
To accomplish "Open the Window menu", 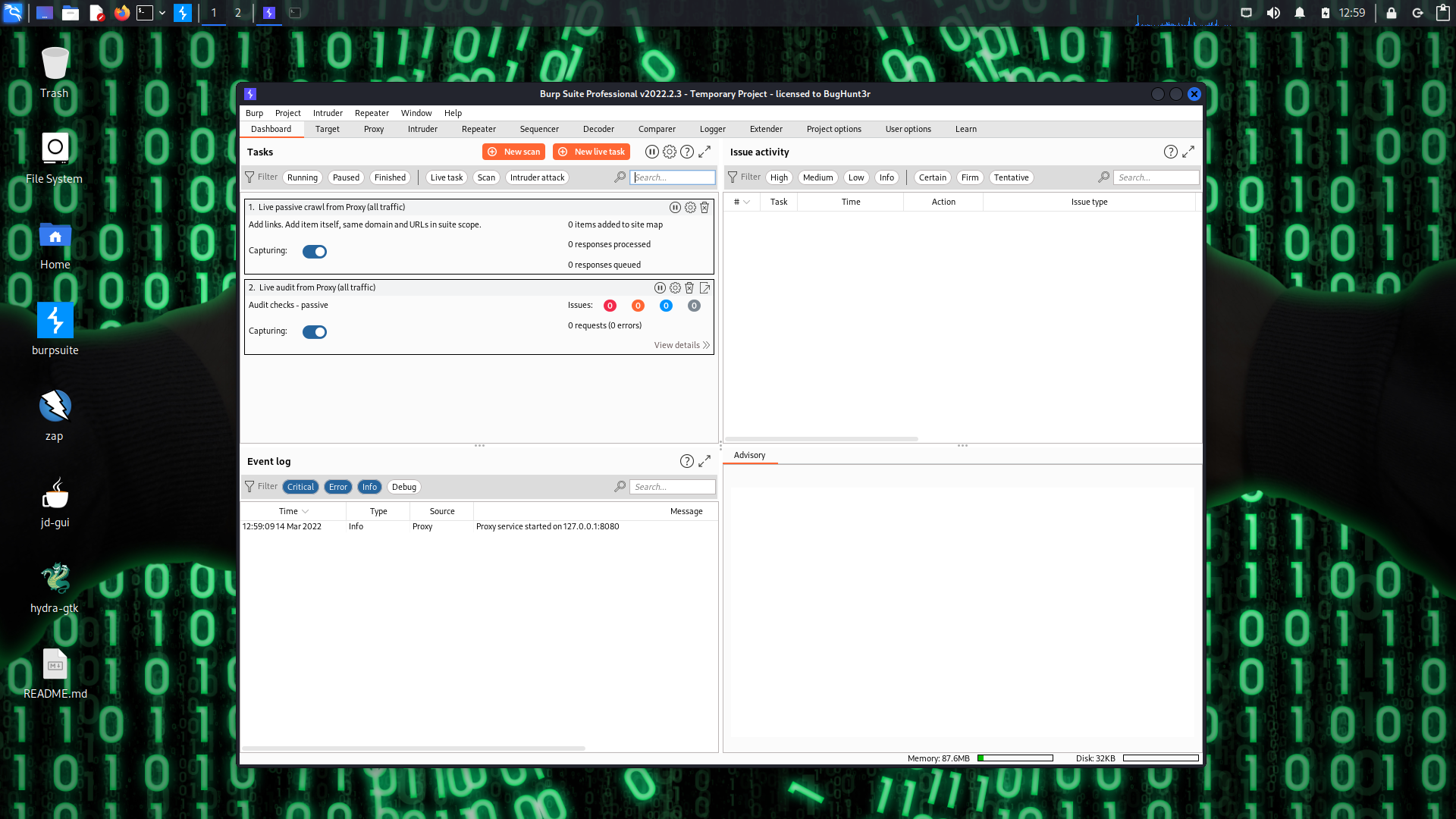I will [x=416, y=113].
